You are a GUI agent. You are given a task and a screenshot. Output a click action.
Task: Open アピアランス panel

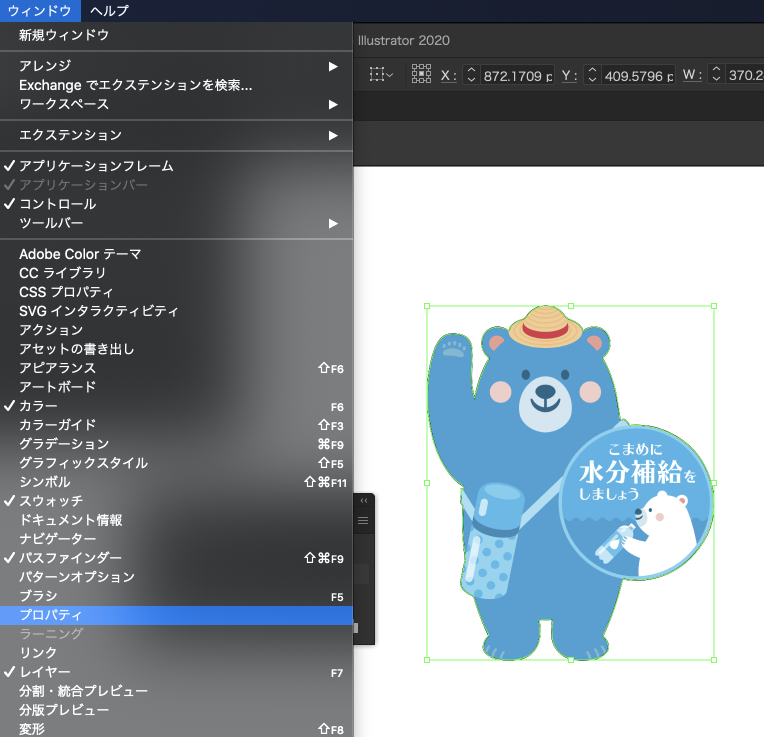[x=176, y=368]
